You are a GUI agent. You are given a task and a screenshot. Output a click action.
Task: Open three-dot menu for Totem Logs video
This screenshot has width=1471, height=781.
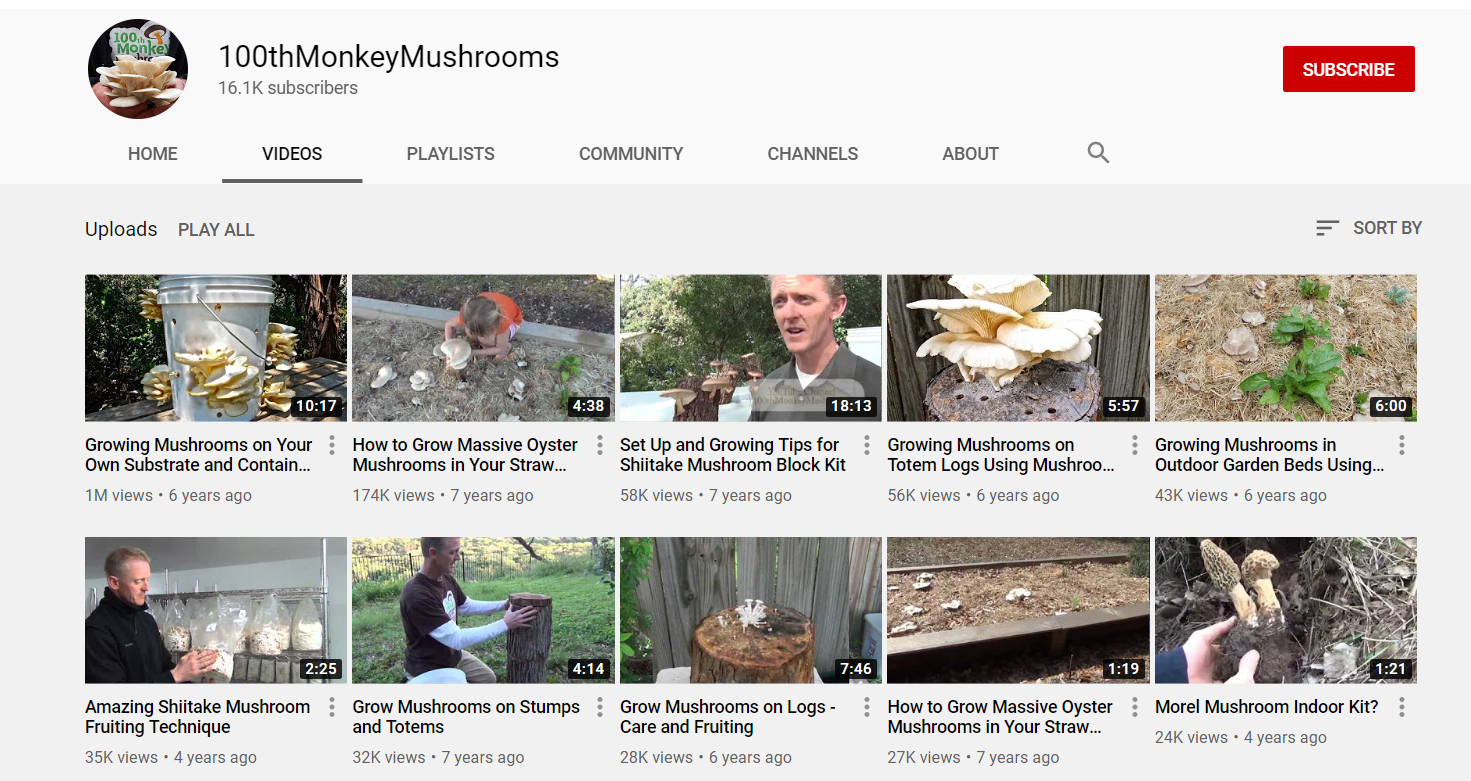[x=1135, y=445]
